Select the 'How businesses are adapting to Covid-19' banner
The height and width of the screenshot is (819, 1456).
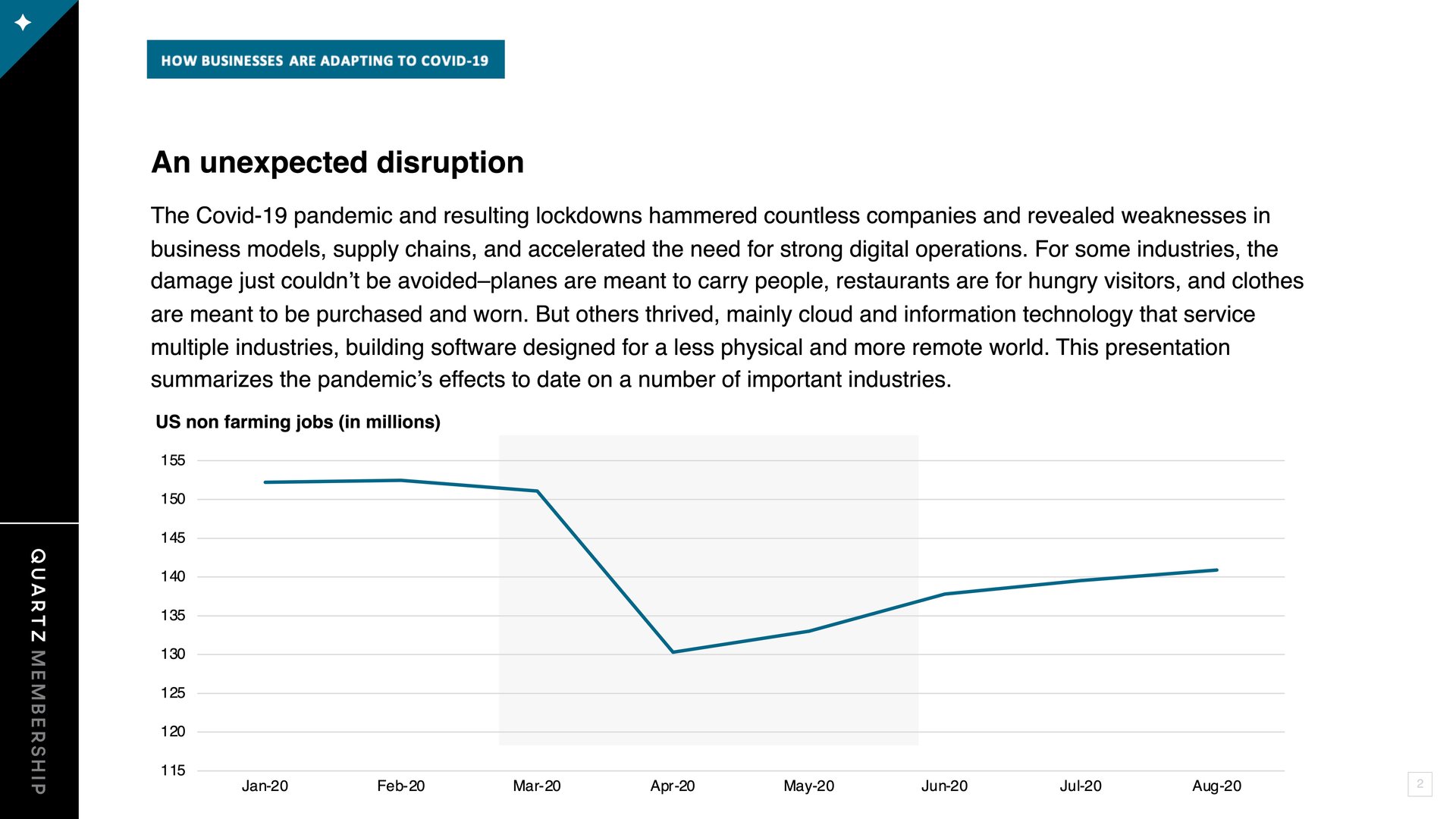click(325, 60)
